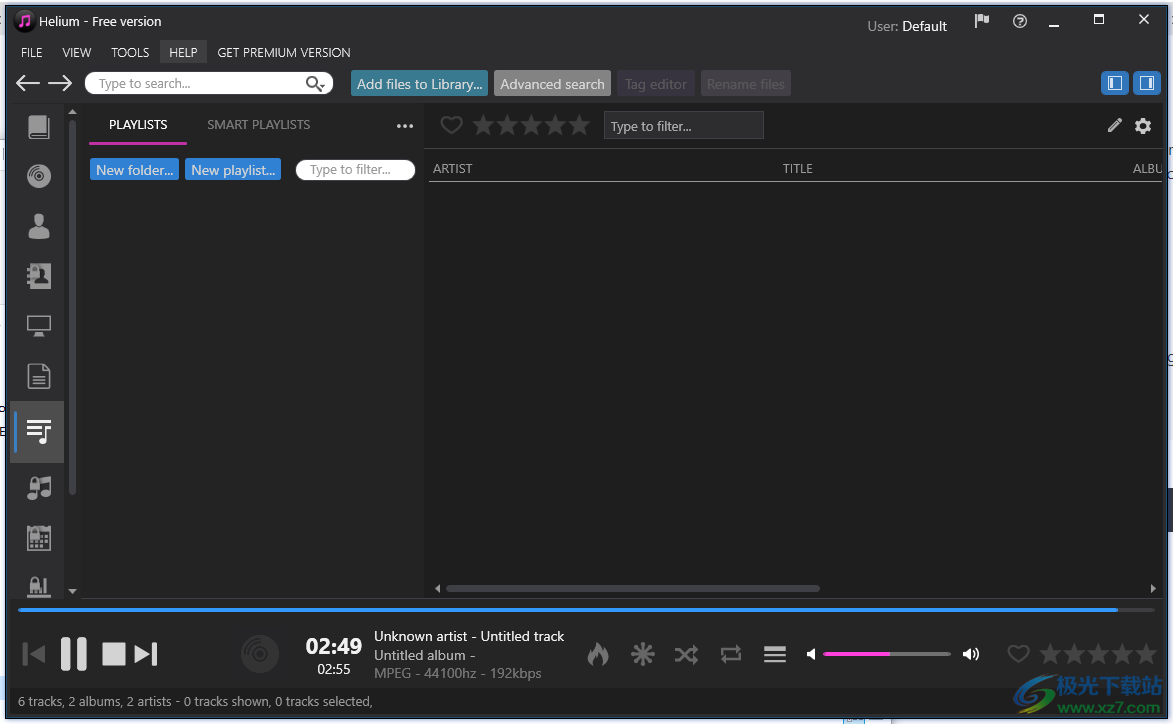
Task: Open the Albums disc icon in sidebar
Action: [39, 176]
